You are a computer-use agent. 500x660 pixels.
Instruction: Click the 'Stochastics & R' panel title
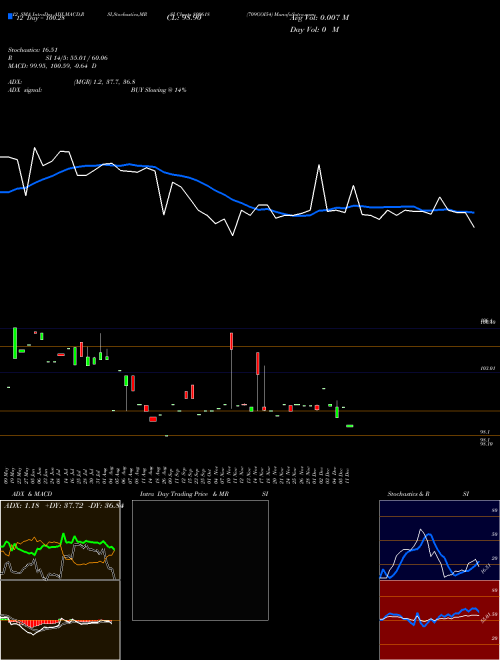(409, 494)
